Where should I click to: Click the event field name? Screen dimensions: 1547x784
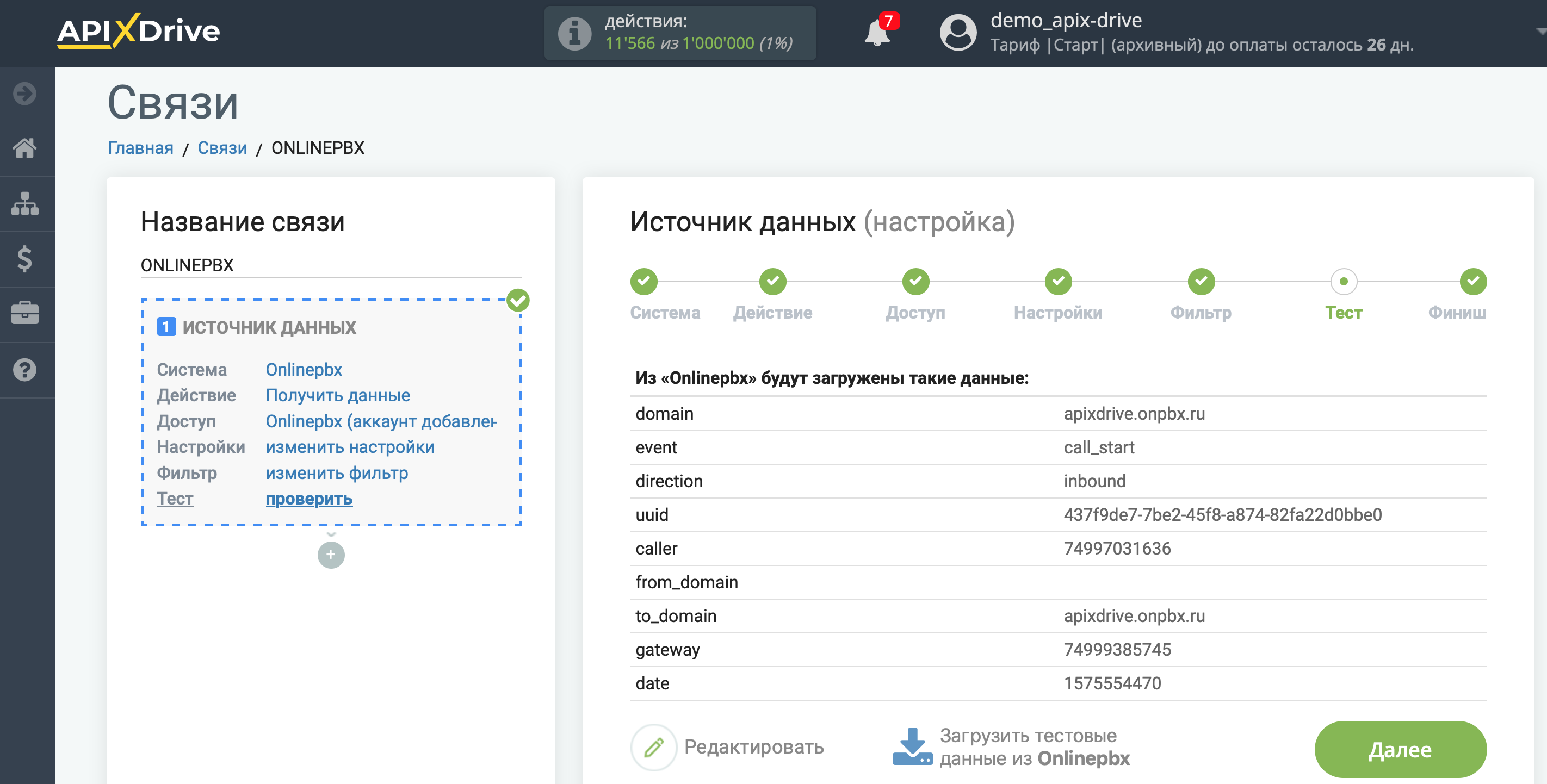pyautogui.click(x=656, y=447)
